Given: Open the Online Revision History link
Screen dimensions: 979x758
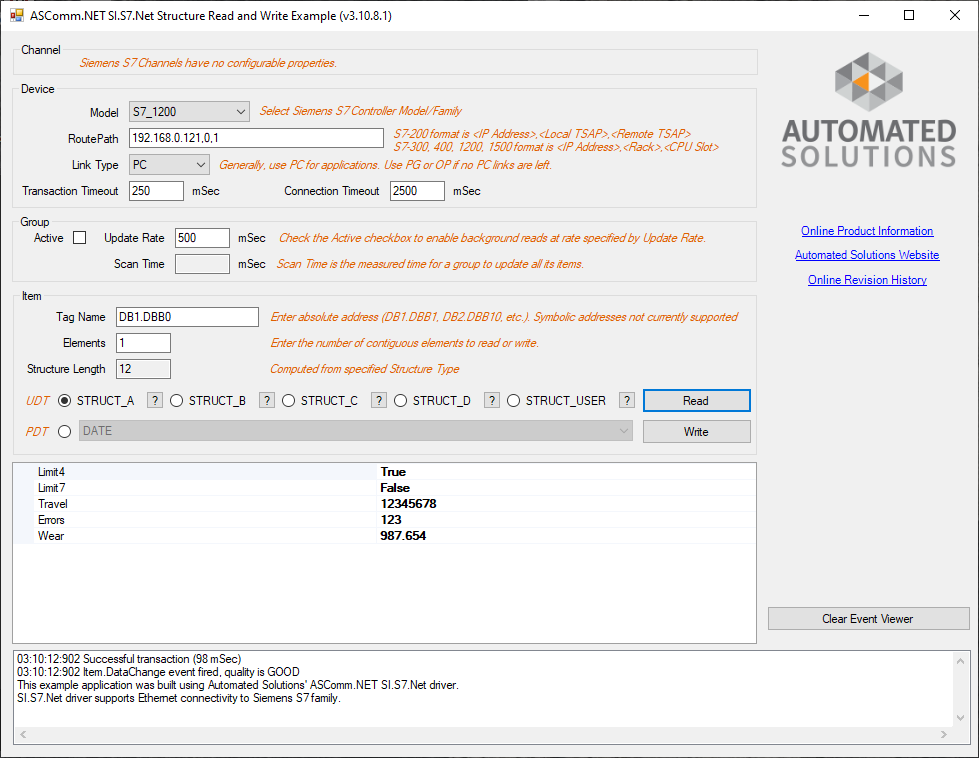Looking at the screenshot, I should (x=867, y=280).
